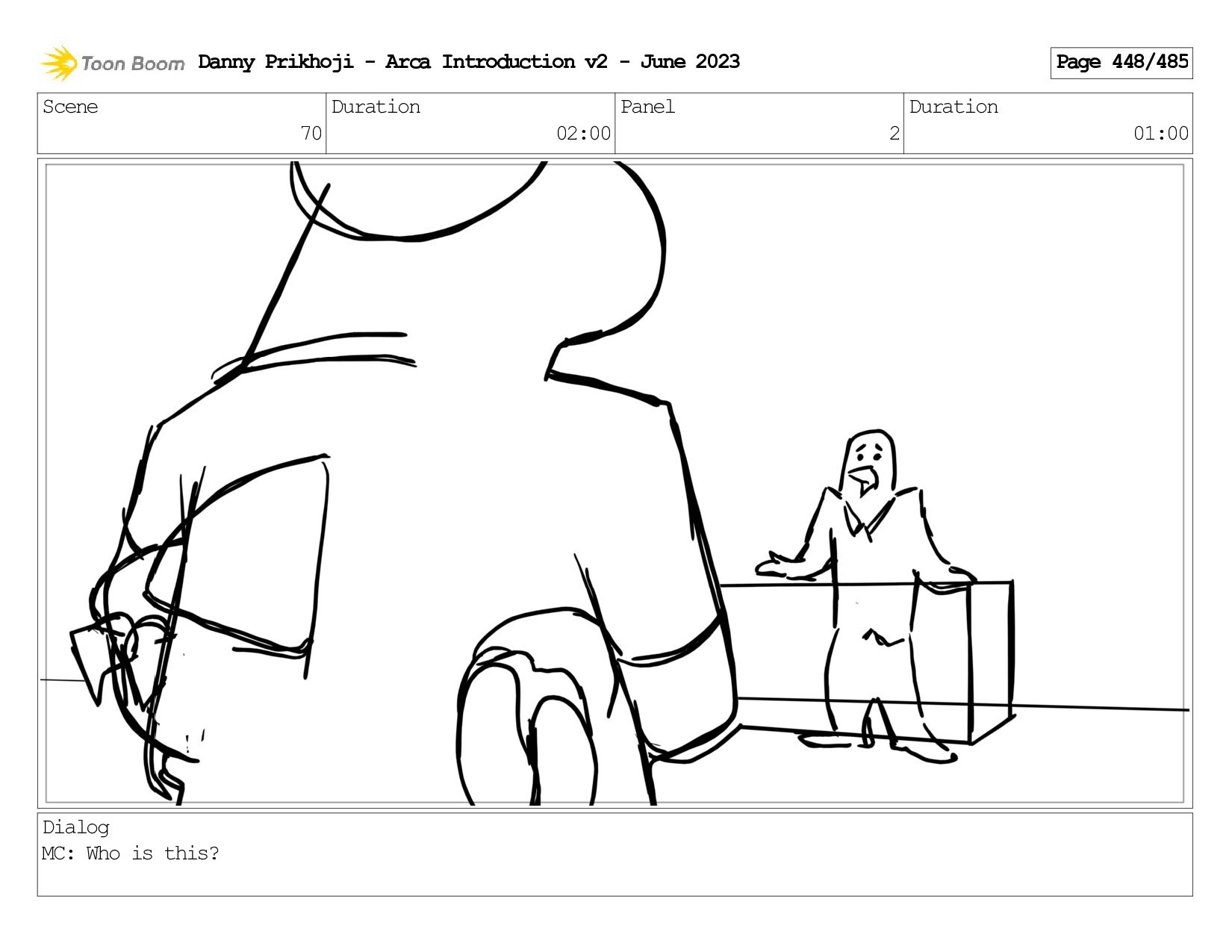Select the dialog line 'MC: Who is this?'
Viewport: 1232px width, 952px height.
(131, 853)
